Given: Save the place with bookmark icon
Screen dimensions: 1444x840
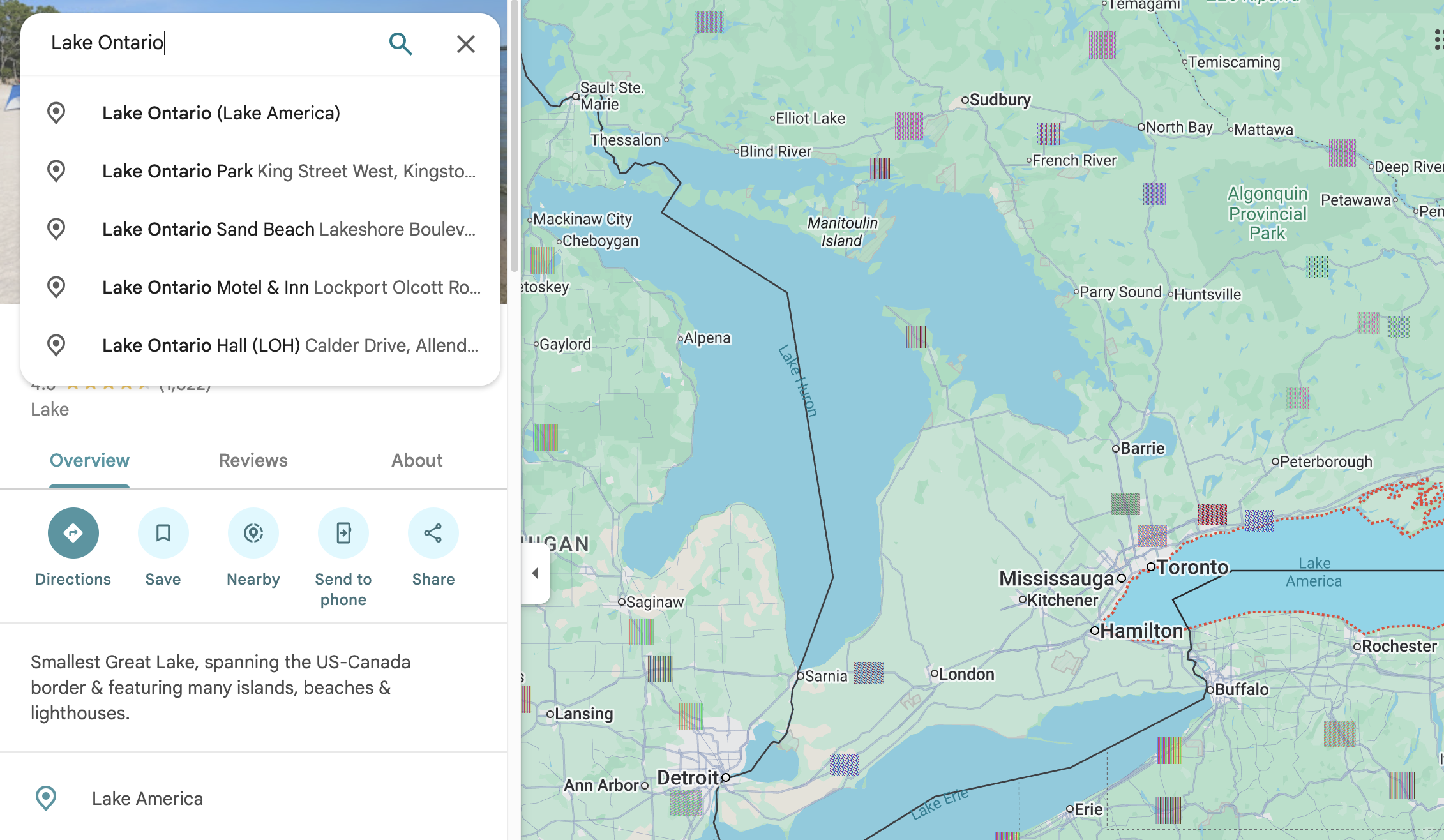Looking at the screenshot, I should coord(163,533).
